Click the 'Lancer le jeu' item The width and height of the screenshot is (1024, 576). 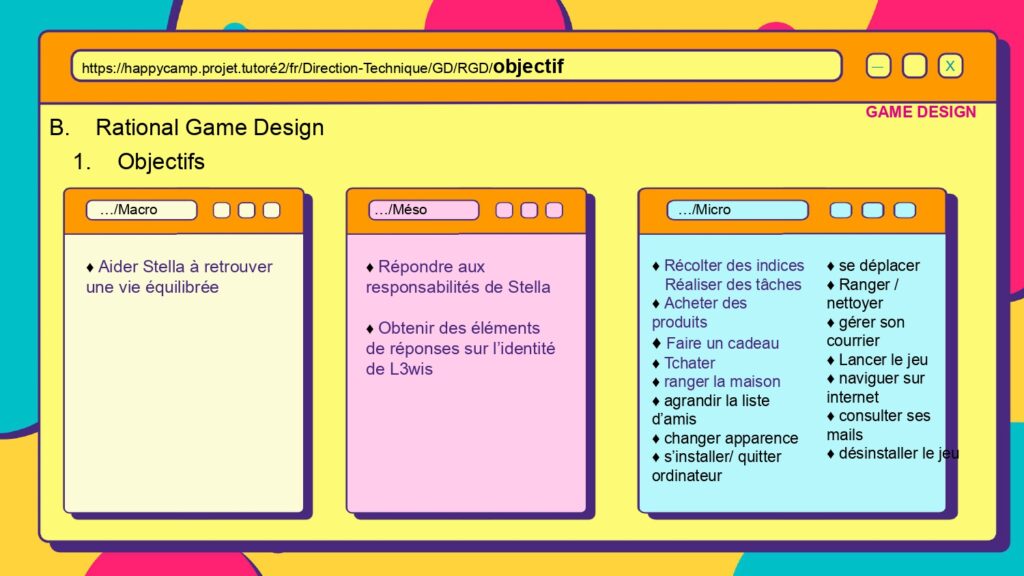(x=878, y=360)
